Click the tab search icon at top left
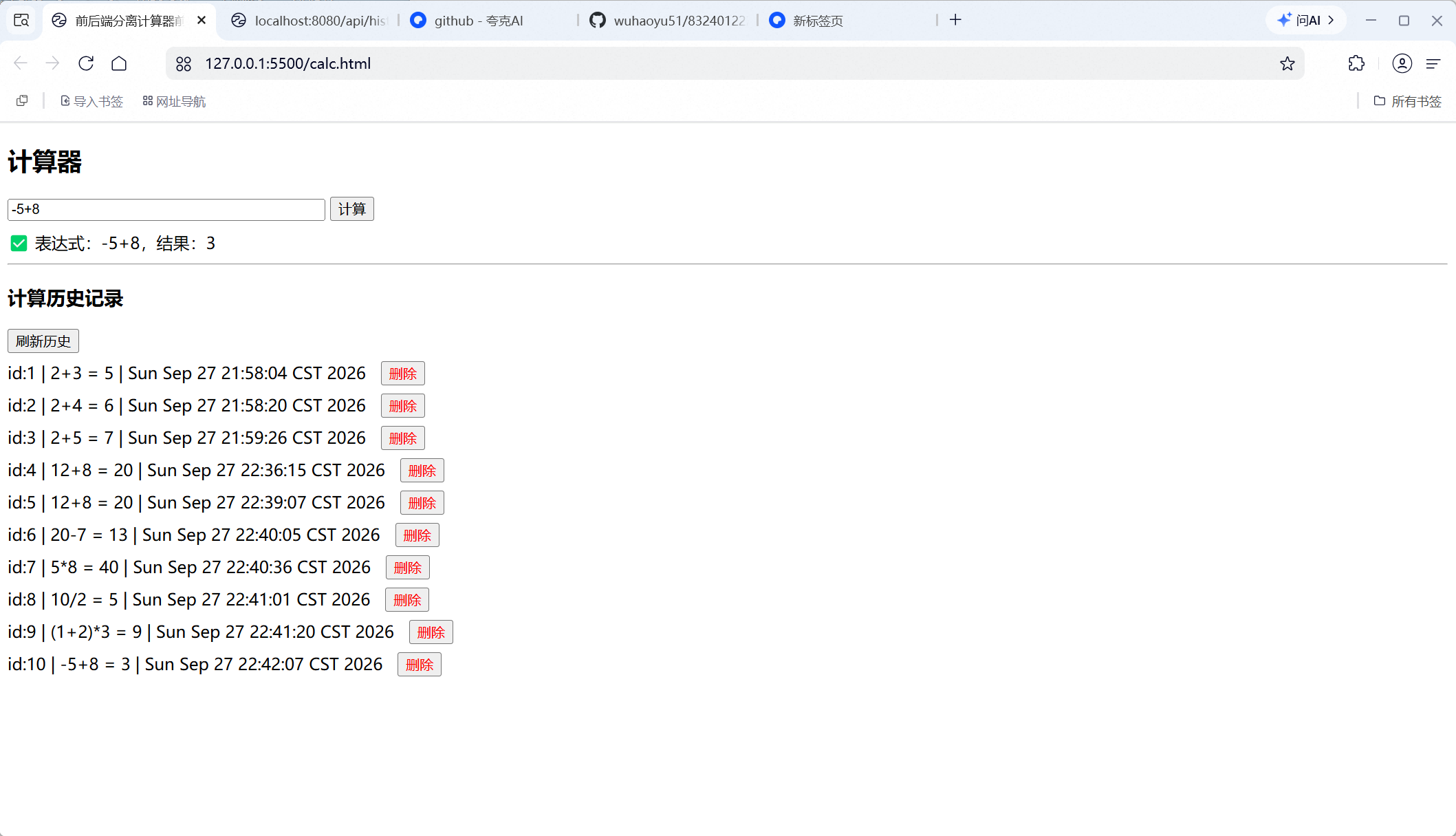The width and height of the screenshot is (1456, 836). (x=21, y=20)
